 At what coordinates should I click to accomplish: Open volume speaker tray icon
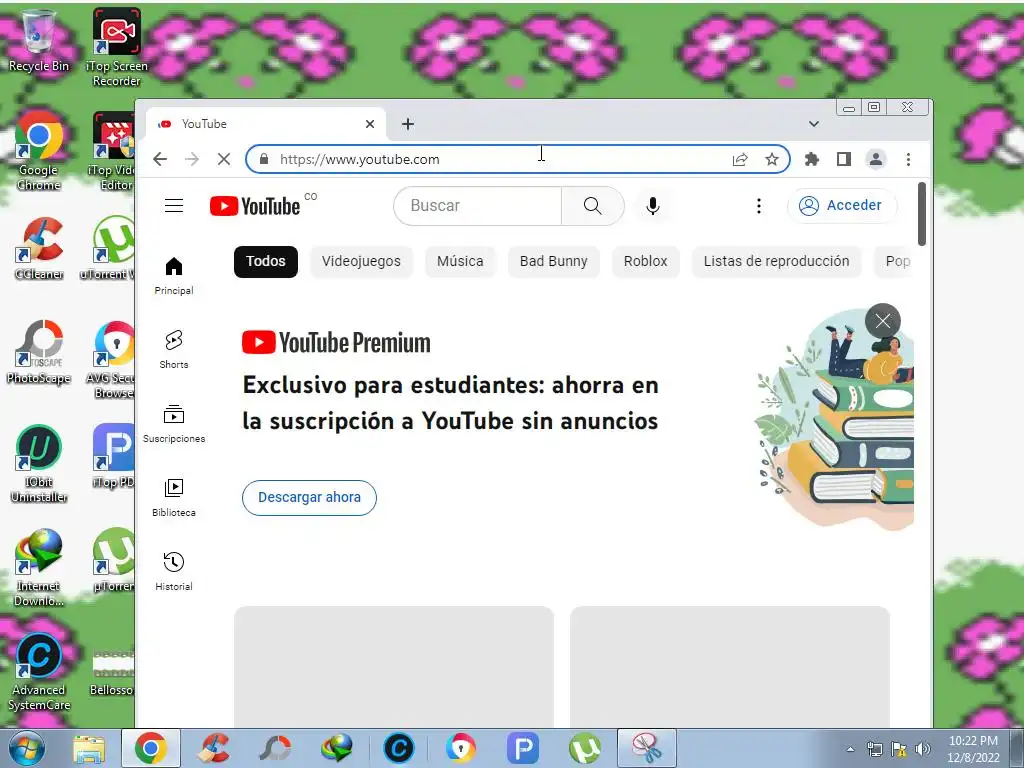point(923,749)
